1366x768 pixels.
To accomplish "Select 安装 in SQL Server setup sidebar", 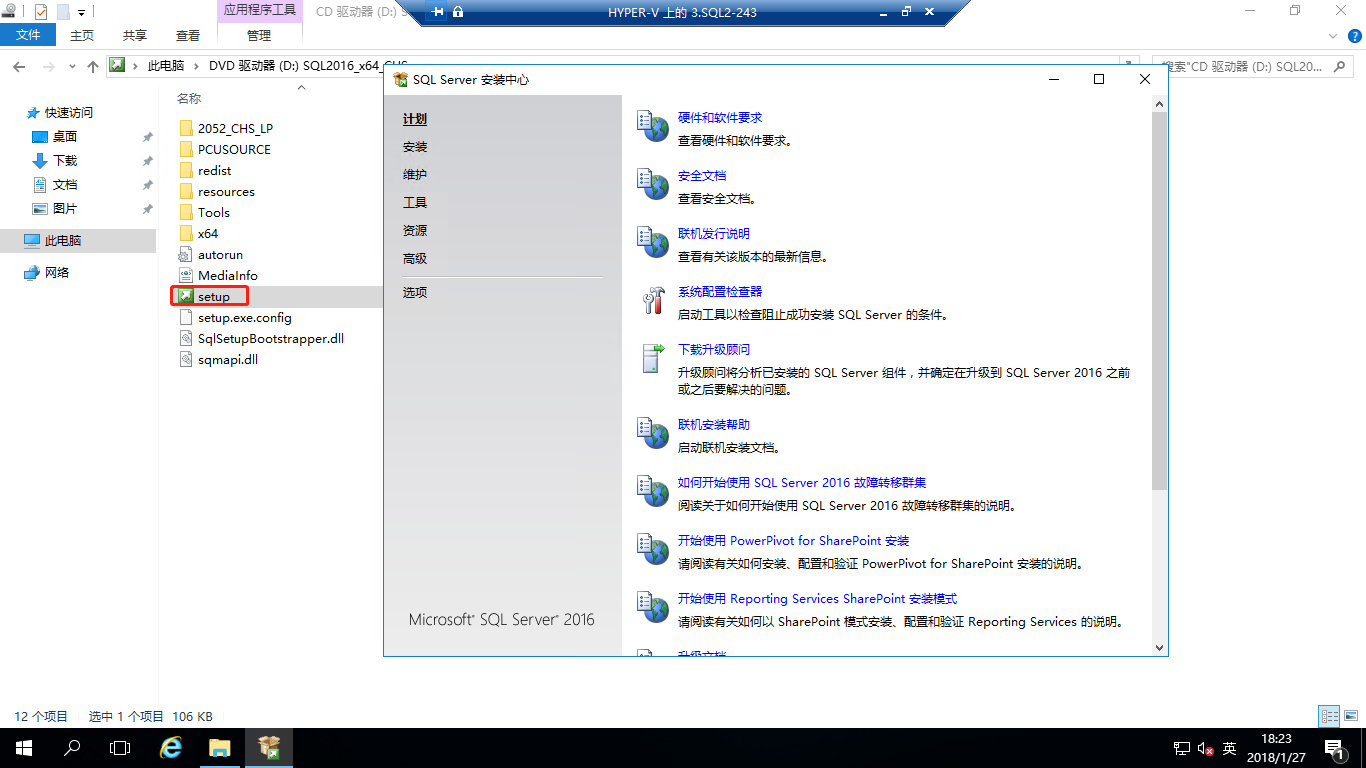I will coord(415,147).
